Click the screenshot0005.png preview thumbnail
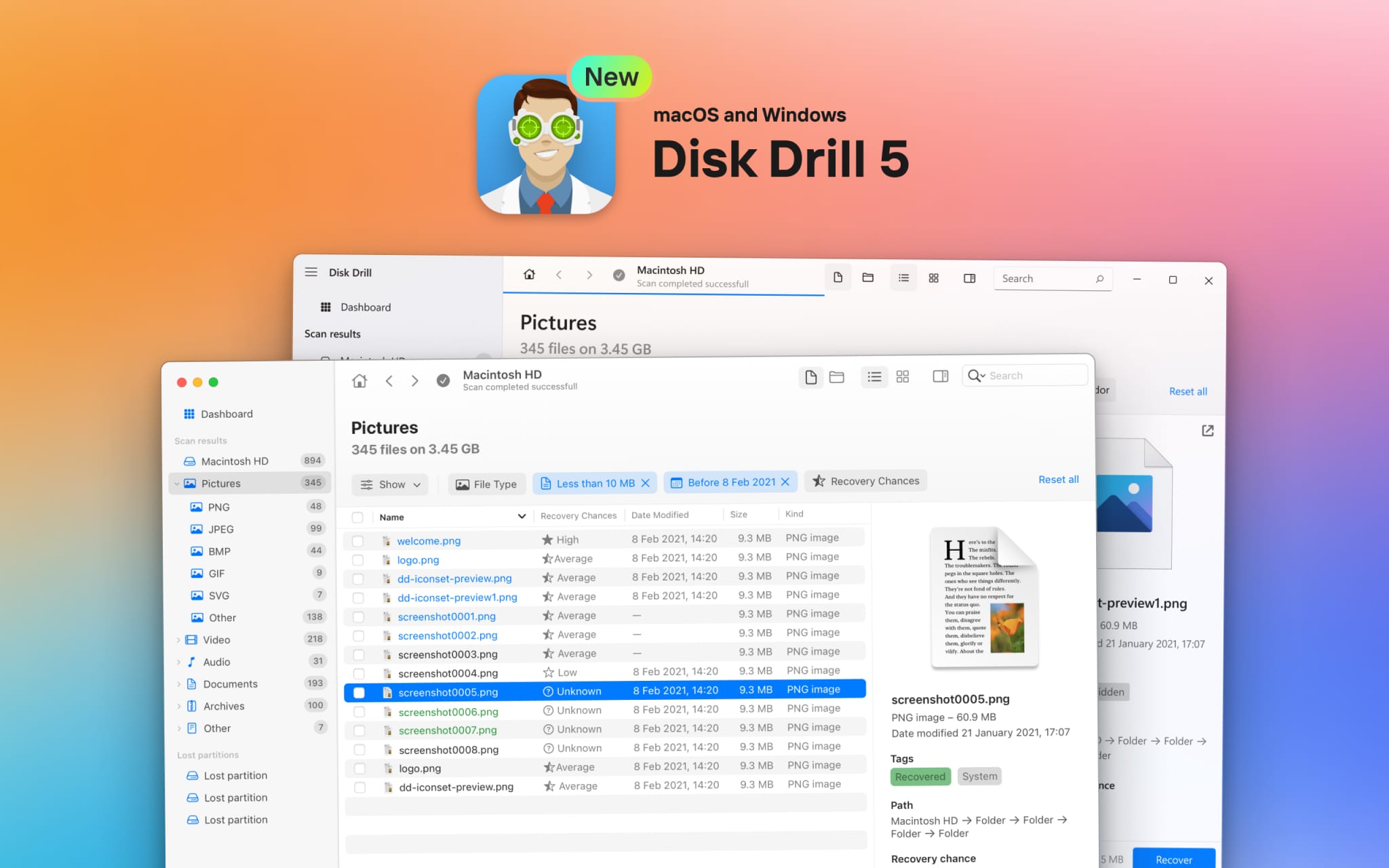The width and height of the screenshot is (1389, 868). [983, 597]
